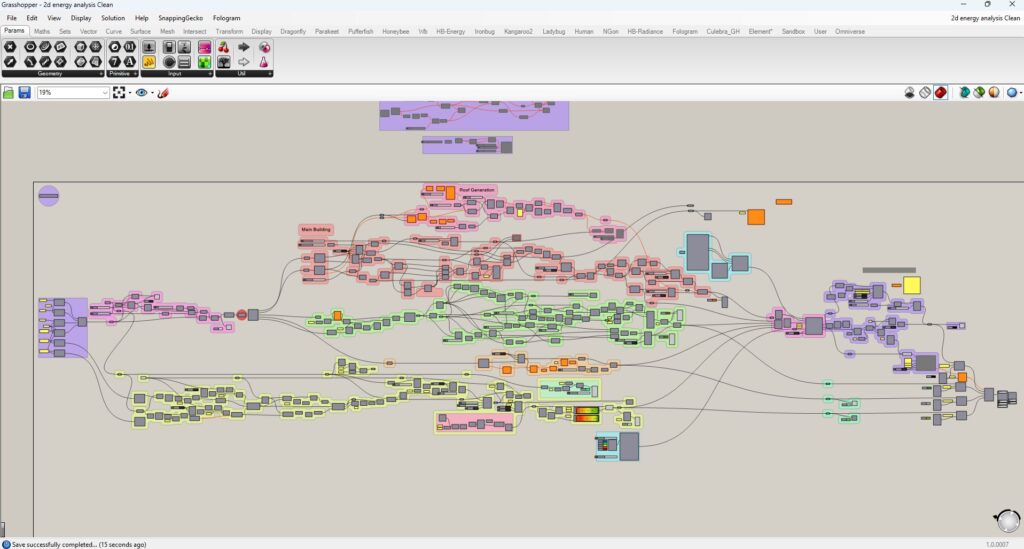Click the red-green gradient component on canvas

(587, 412)
